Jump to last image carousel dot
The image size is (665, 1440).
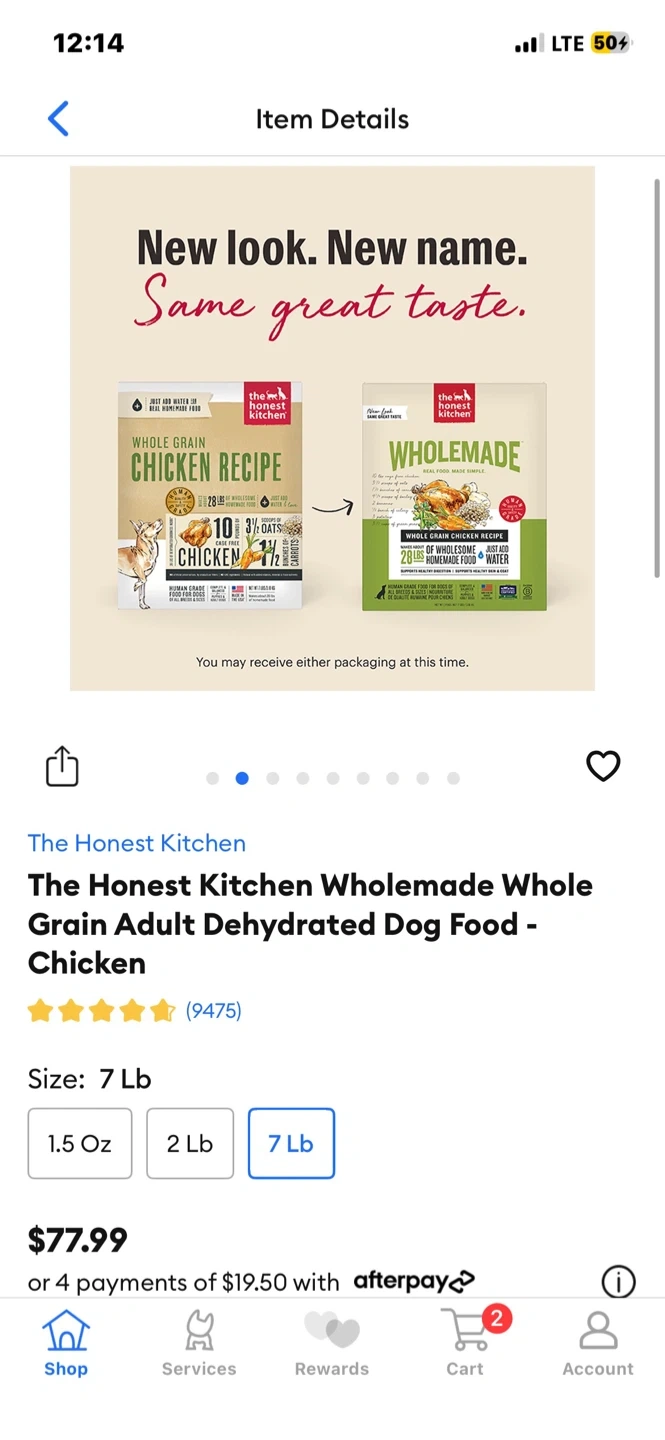(x=453, y=778)
